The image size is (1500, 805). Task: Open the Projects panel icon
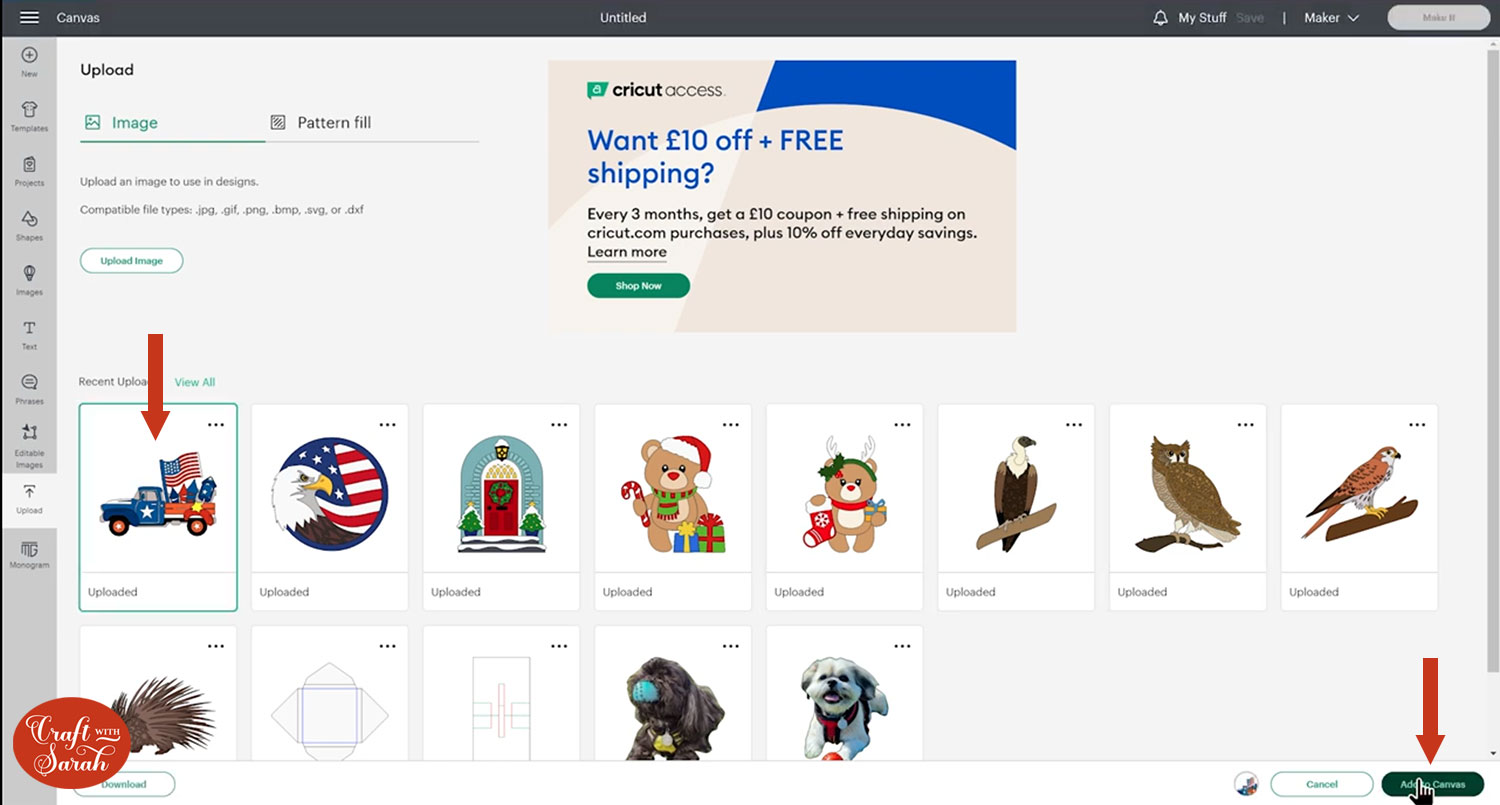point(29,164)
